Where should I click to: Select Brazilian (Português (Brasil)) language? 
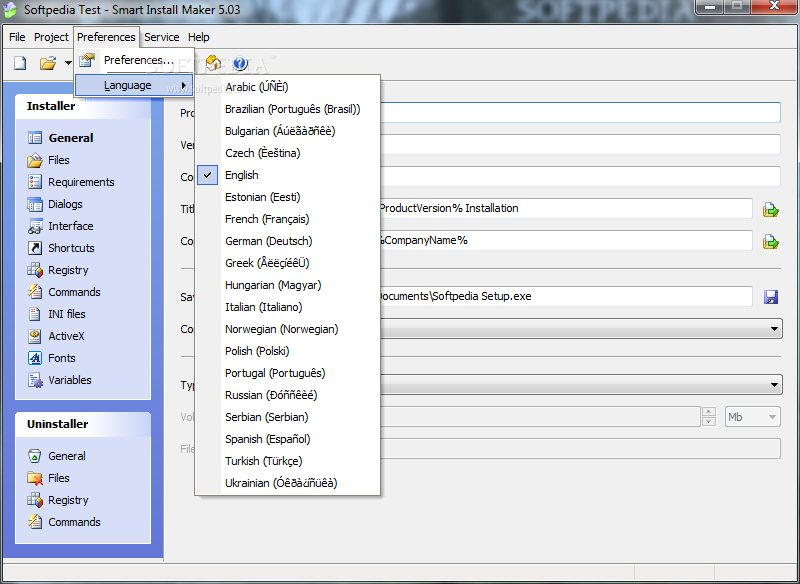tap(288, 109)
